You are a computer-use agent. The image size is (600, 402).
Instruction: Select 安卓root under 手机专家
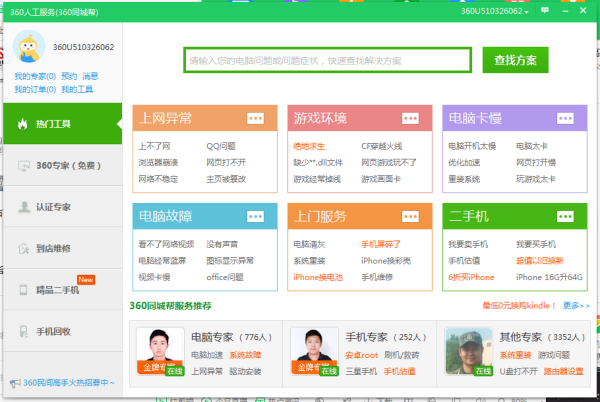(361, 355)
